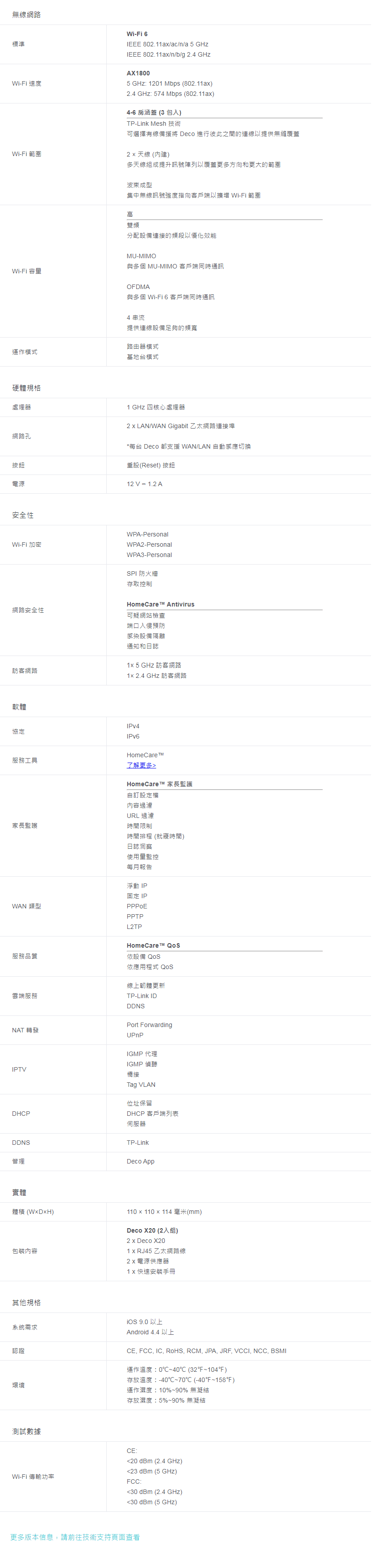The width and height of the screenshot is (384, 1568).
Task: Click the 'Deco X20 (2入组)' package heading
Action: (x=152, y=1230)
